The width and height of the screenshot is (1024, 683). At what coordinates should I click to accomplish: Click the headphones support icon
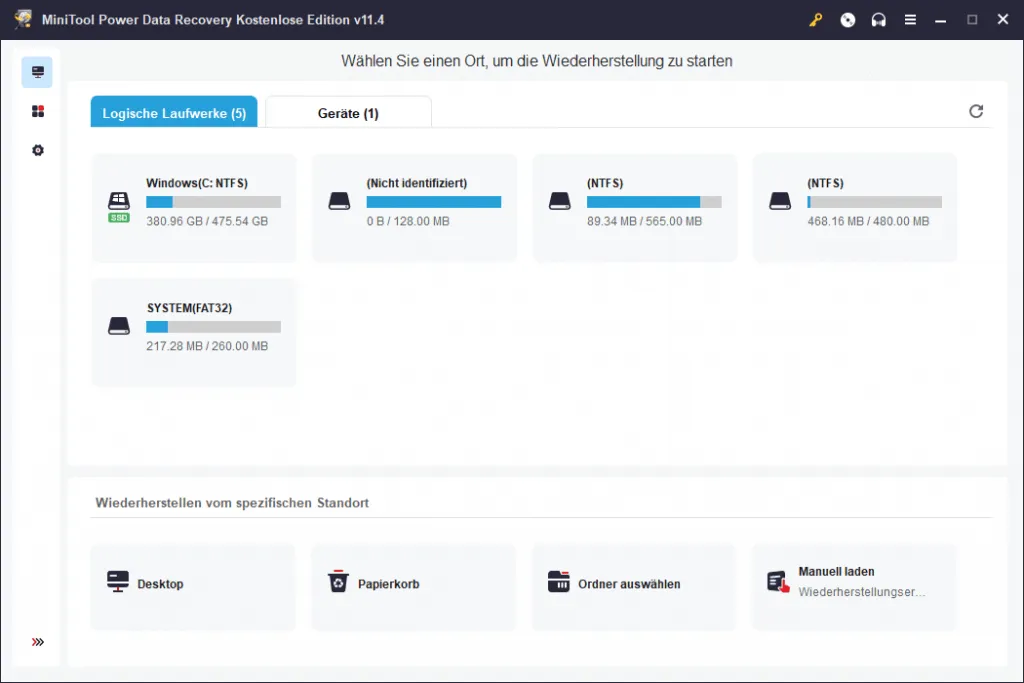click(x=879, y=20)
